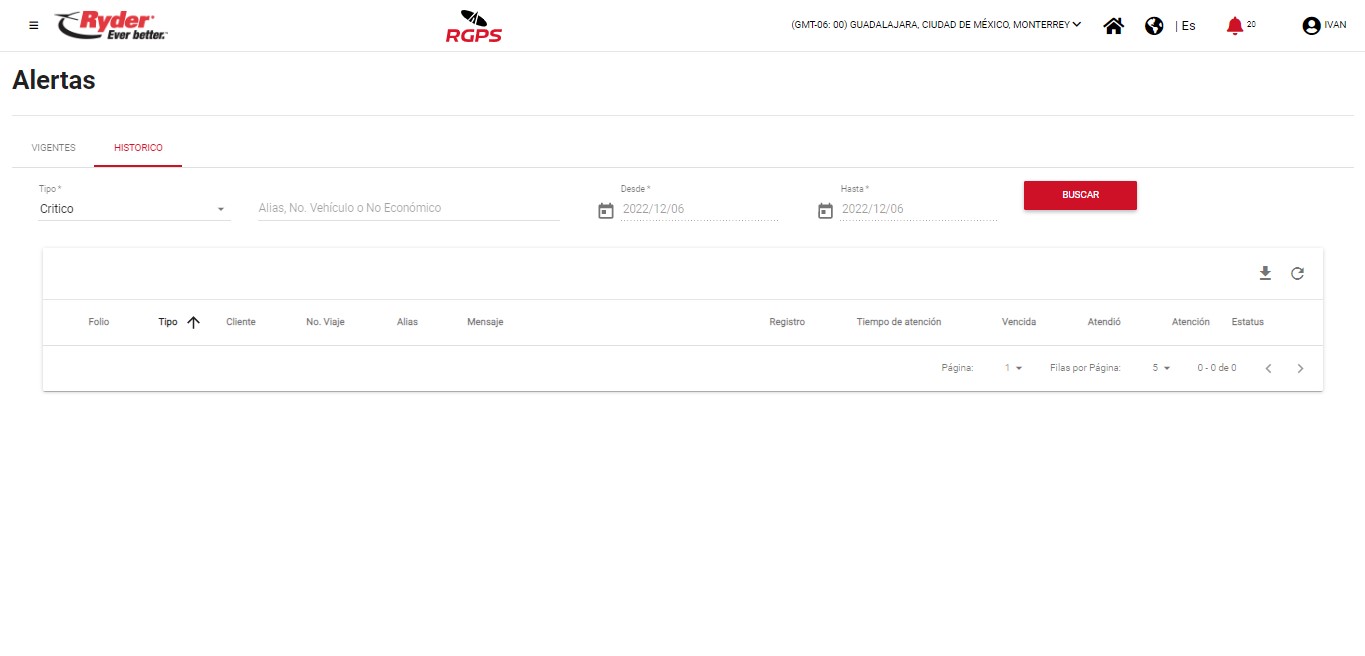Switch to the Vigentes tab
Image resolution: width=1365 pixels, height=656 pixels.
(x=53, y=148)
